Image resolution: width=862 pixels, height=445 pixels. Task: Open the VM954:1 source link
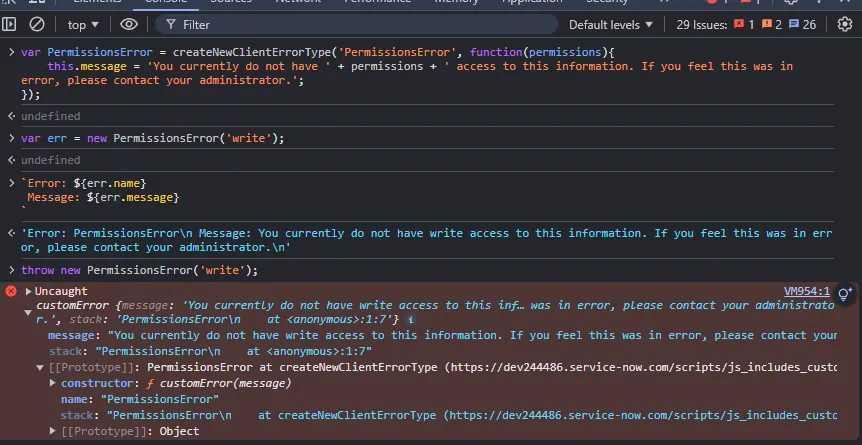pos(806,292)
